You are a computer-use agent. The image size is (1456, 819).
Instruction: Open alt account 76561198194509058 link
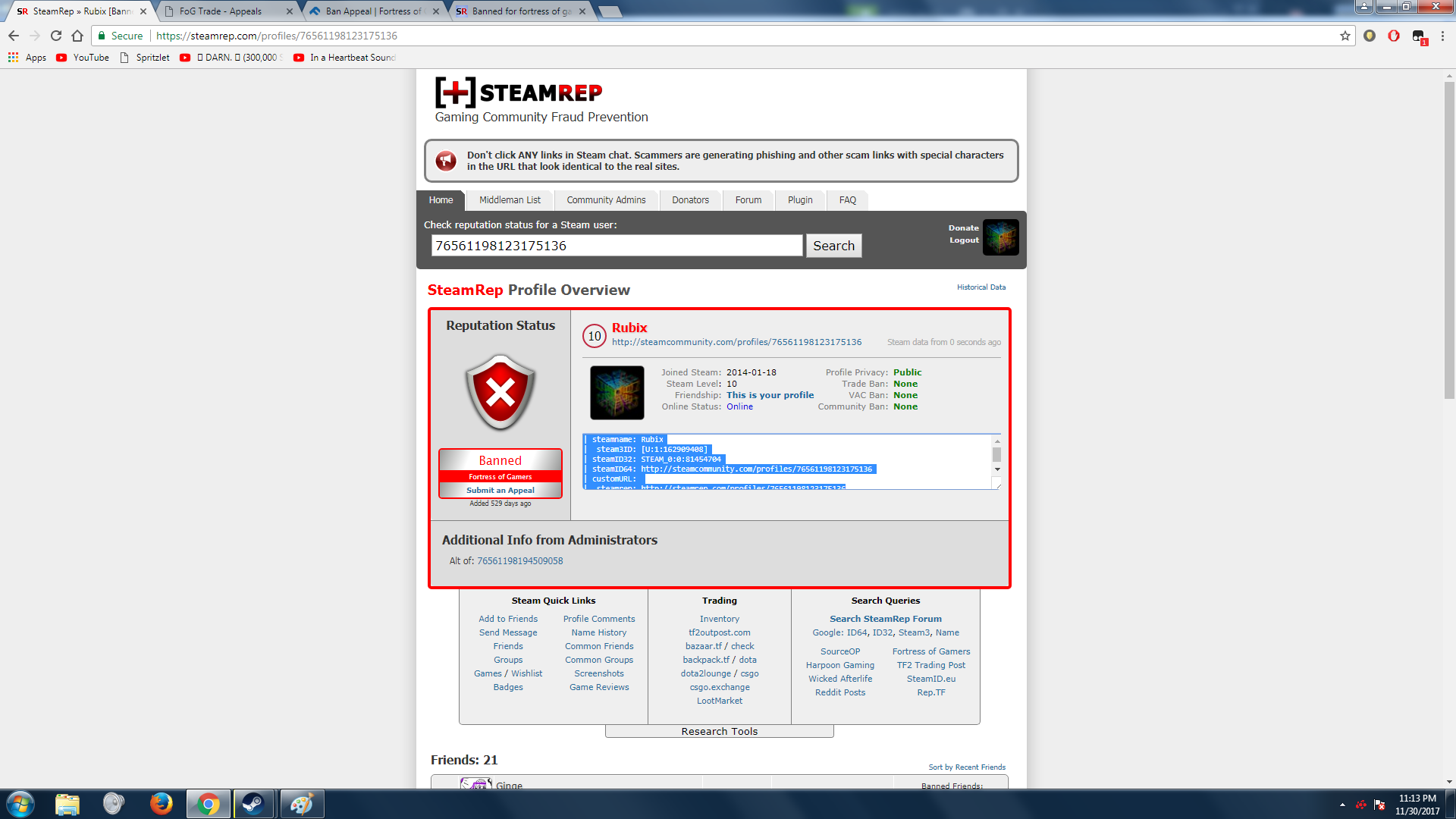tap(519, 561)
